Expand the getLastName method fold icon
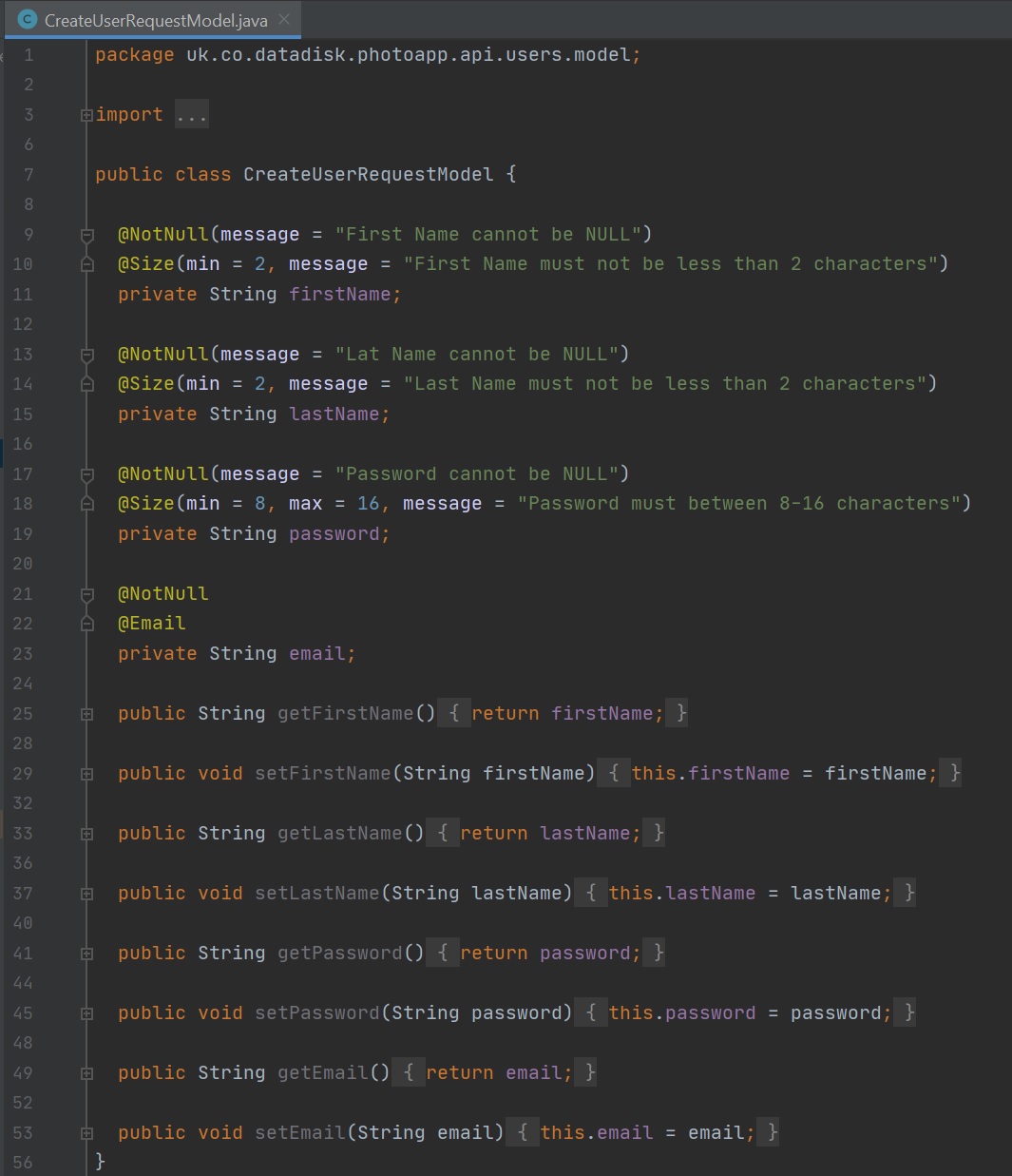Viewport: 1012px width, 1176px height. pos(86,834)
